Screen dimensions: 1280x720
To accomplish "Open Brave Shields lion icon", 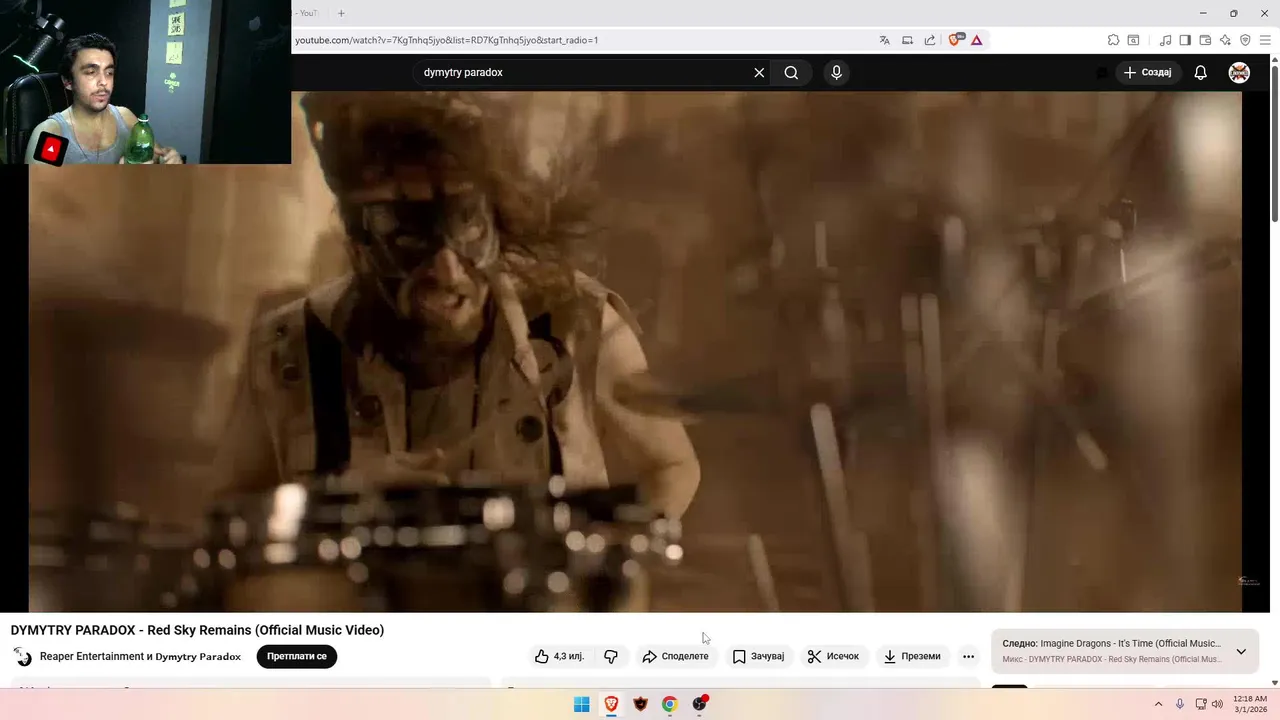I will (x=955, y=40).
